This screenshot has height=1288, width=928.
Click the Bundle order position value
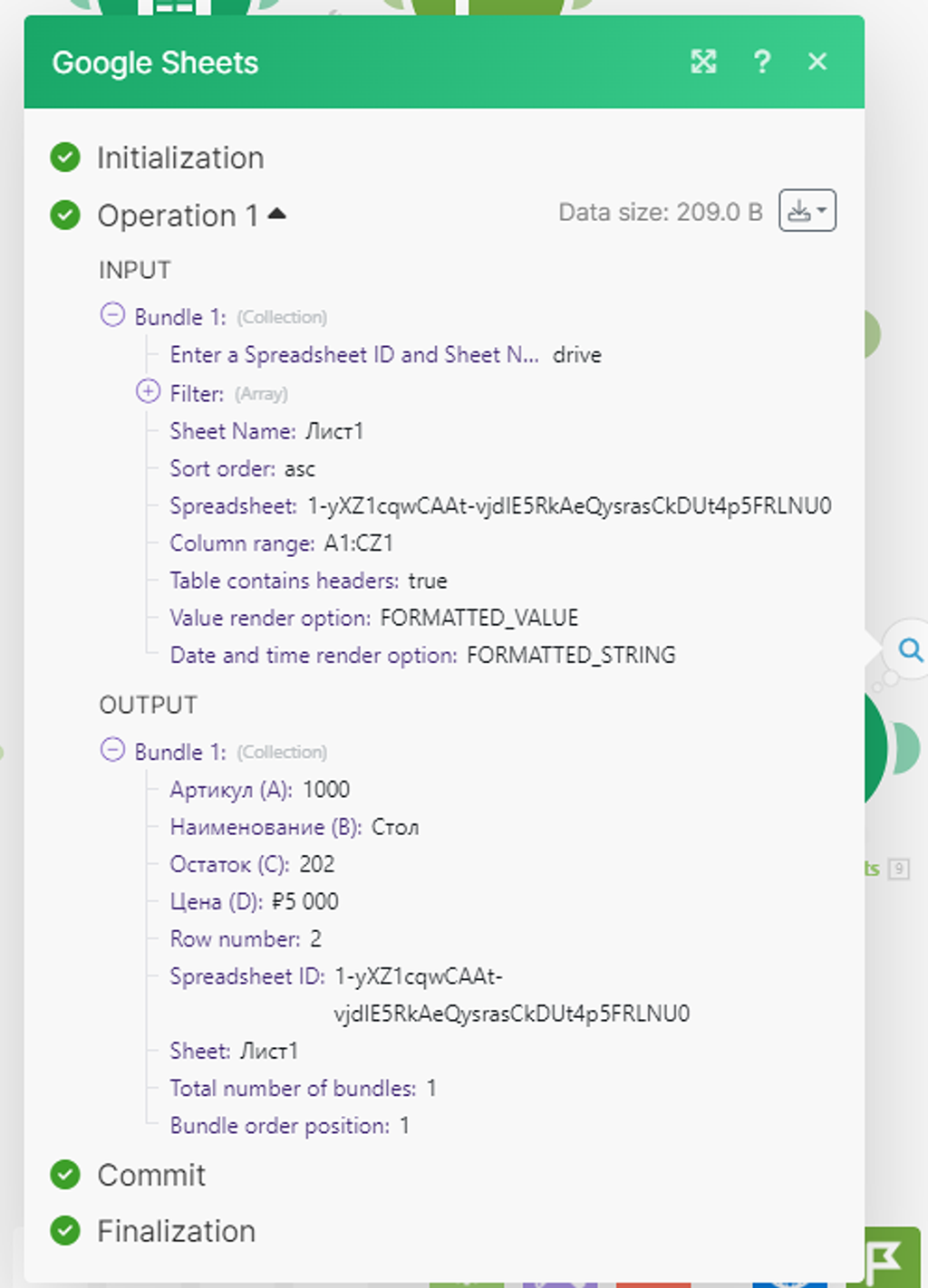[x=404, y=1125]
